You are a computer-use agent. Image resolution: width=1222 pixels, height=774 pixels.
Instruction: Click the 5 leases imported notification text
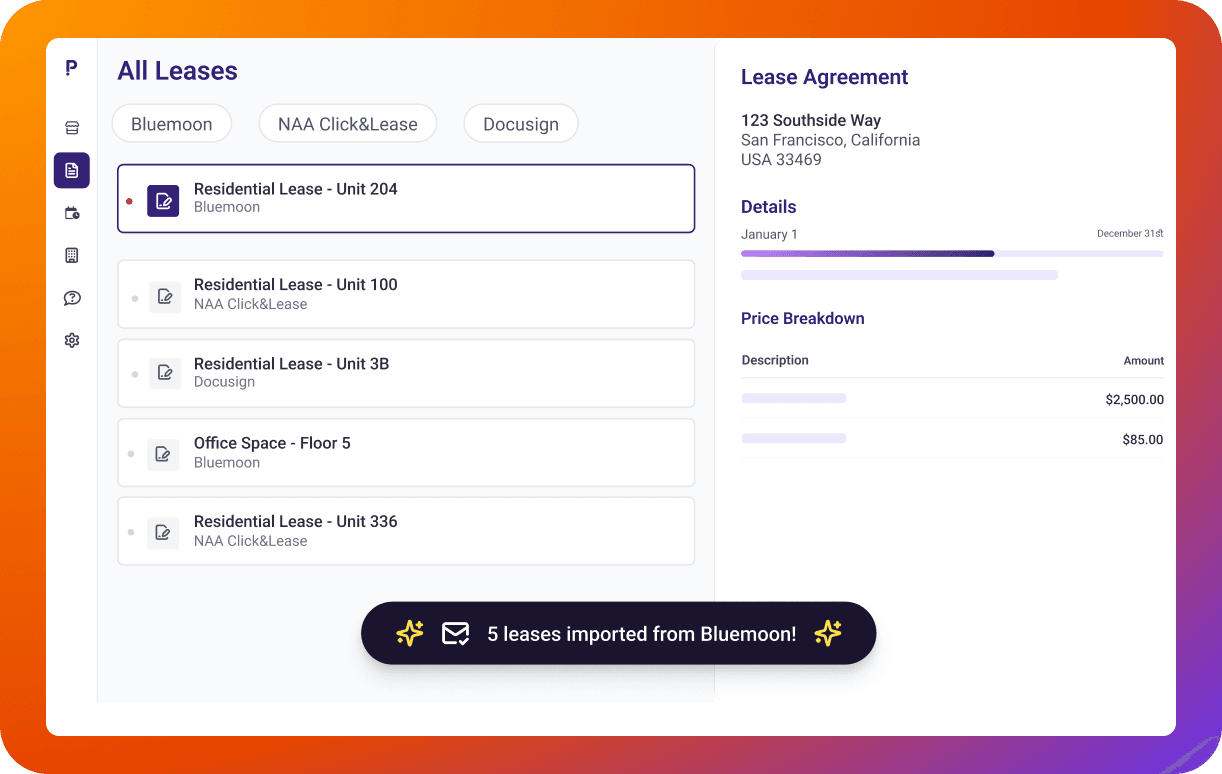point(642,634)
